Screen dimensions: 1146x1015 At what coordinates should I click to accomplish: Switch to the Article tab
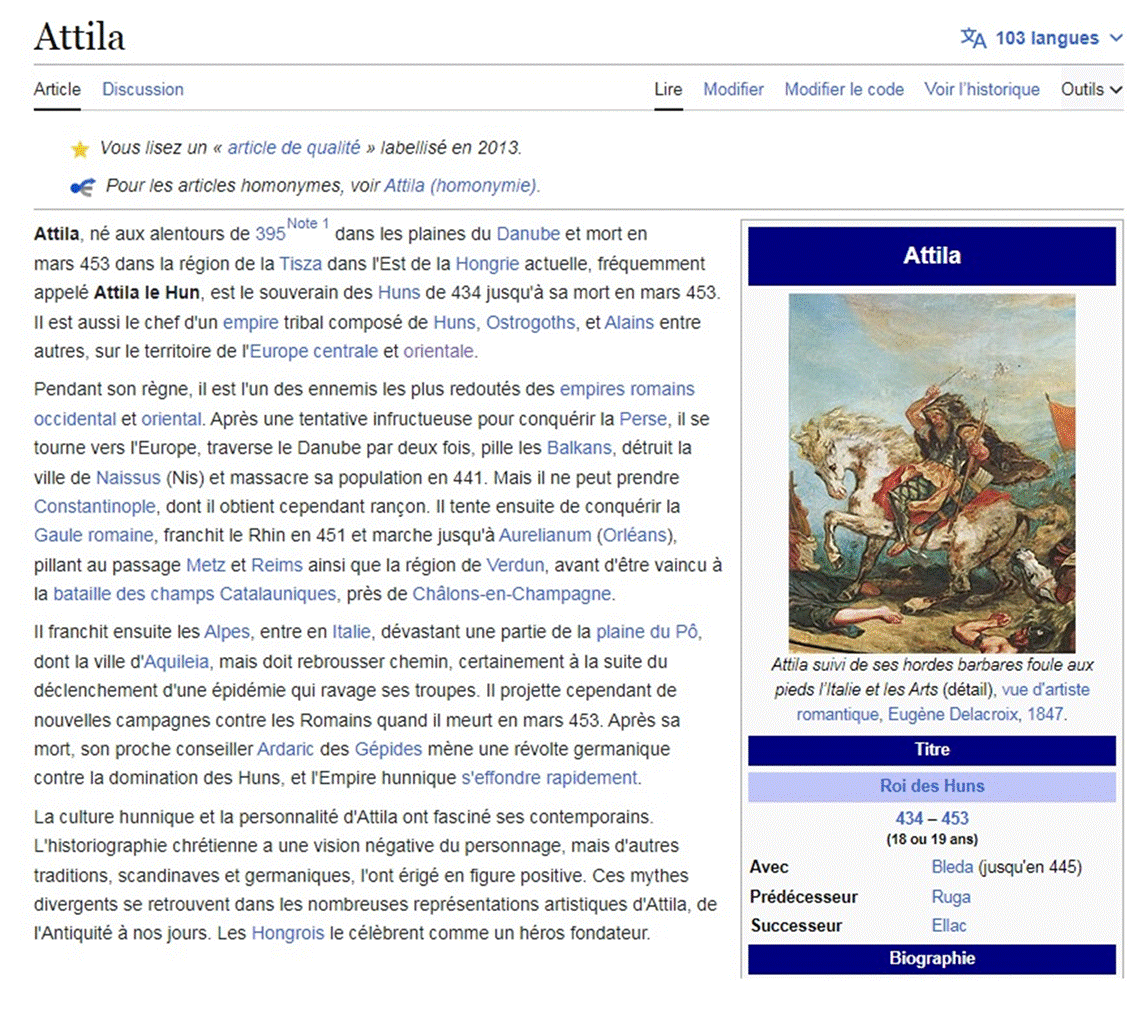tap(57, 89)
